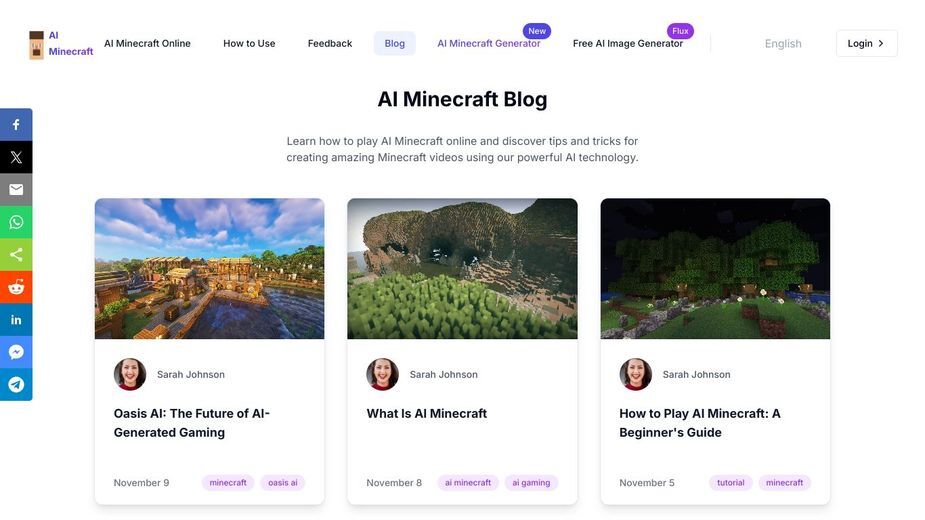Open the Free AI Image Generator link

628,44
